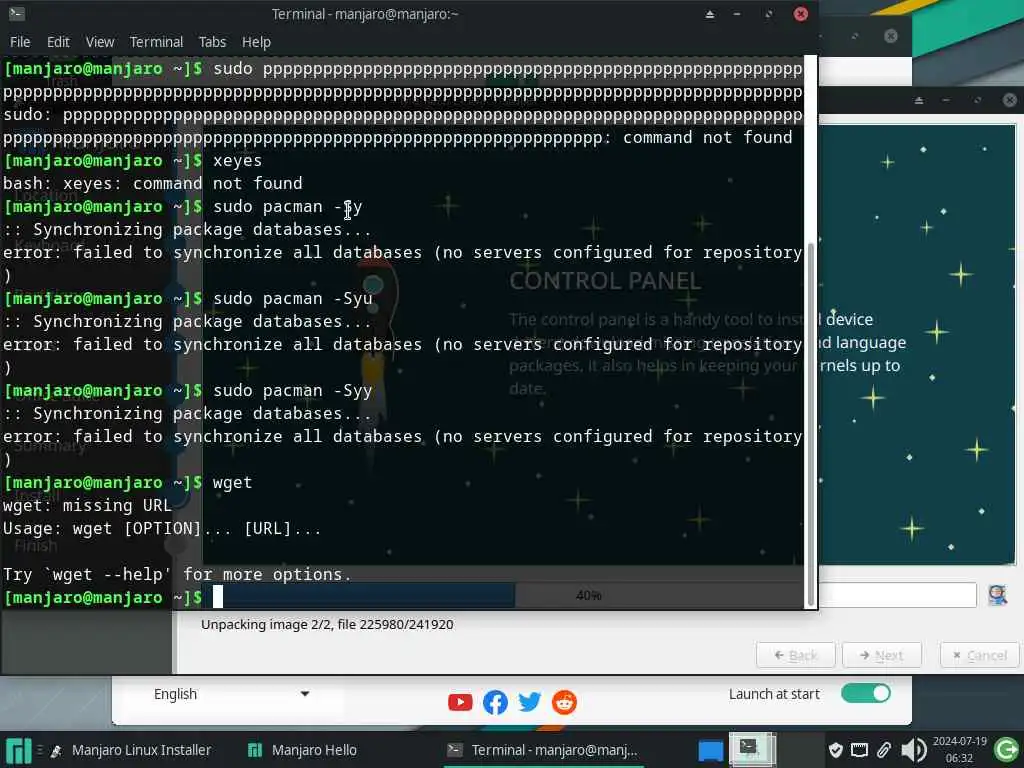Maximize the Terminal window
This screenshot has width=1024, height=768.
[x=769, y=14]
